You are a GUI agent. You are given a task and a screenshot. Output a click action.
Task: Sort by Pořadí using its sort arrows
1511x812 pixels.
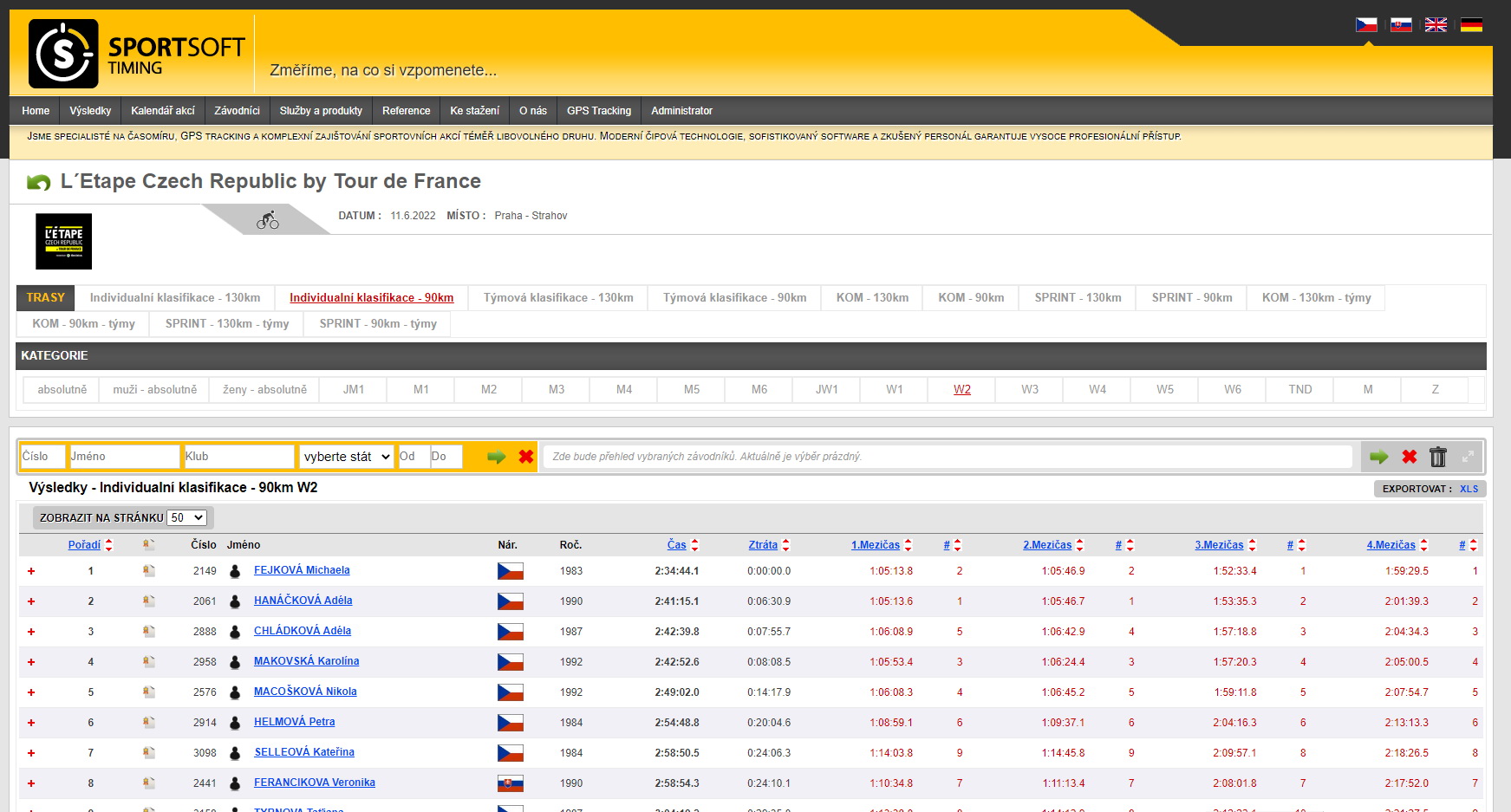click(109, 545)
